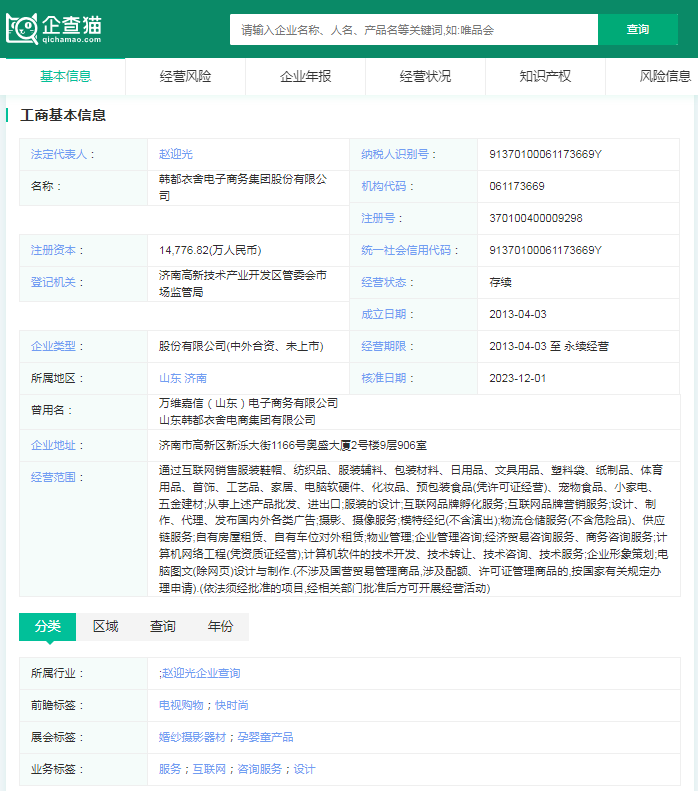Click company name 韩都衣舍电子商务集团股份有限公司

pyautogui.click(x=243, y=188)
